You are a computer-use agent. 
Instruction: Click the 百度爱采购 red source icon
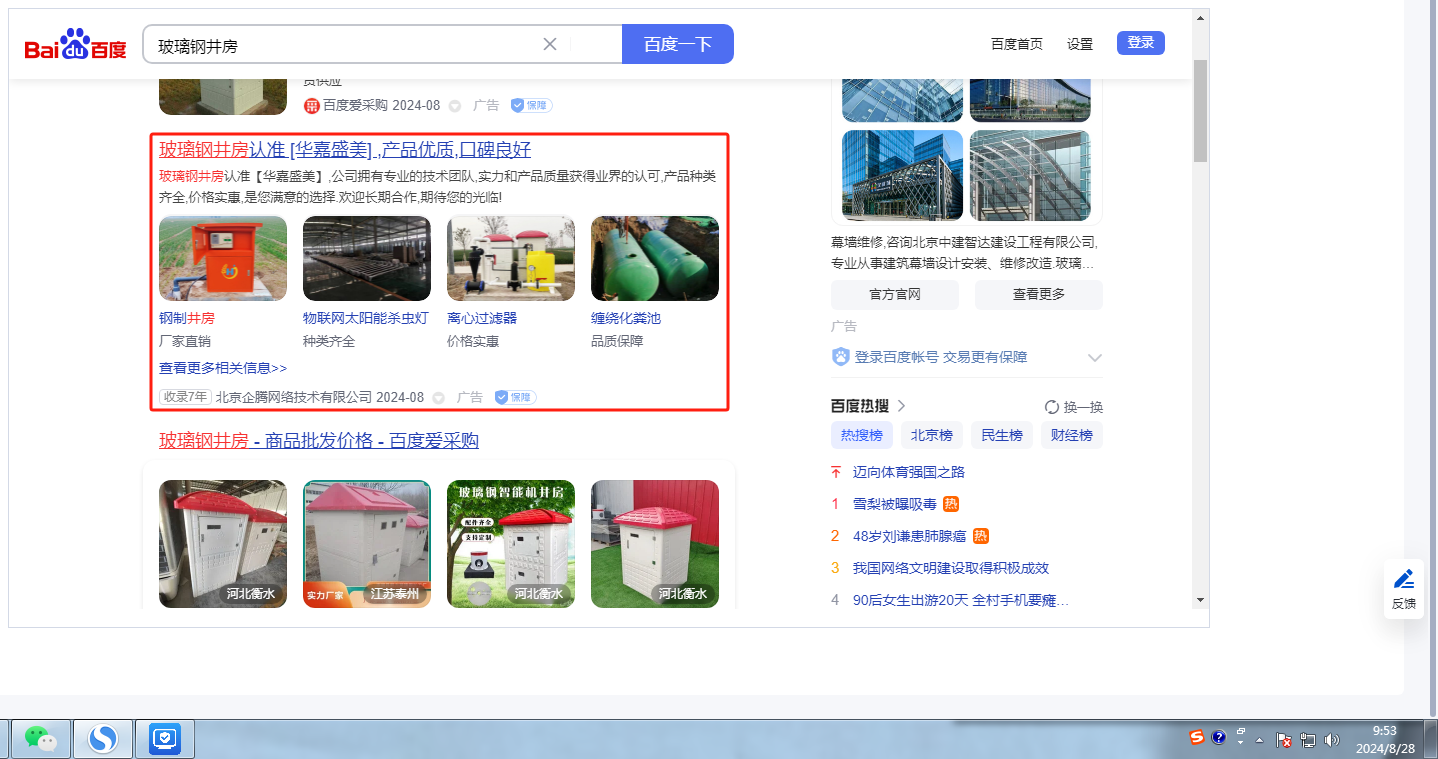coord(311,105)
